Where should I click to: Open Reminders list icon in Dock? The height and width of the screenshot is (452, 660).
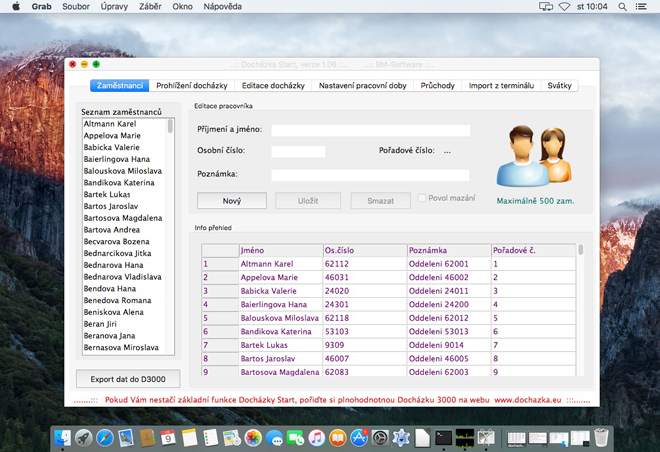point(210,438)
